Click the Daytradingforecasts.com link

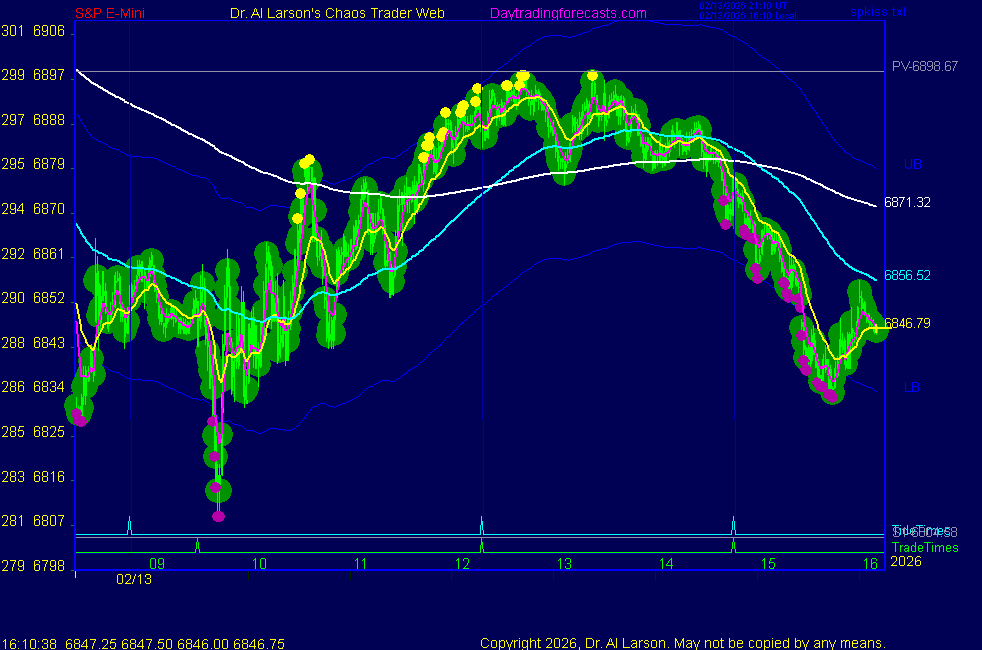pos(567,13)
